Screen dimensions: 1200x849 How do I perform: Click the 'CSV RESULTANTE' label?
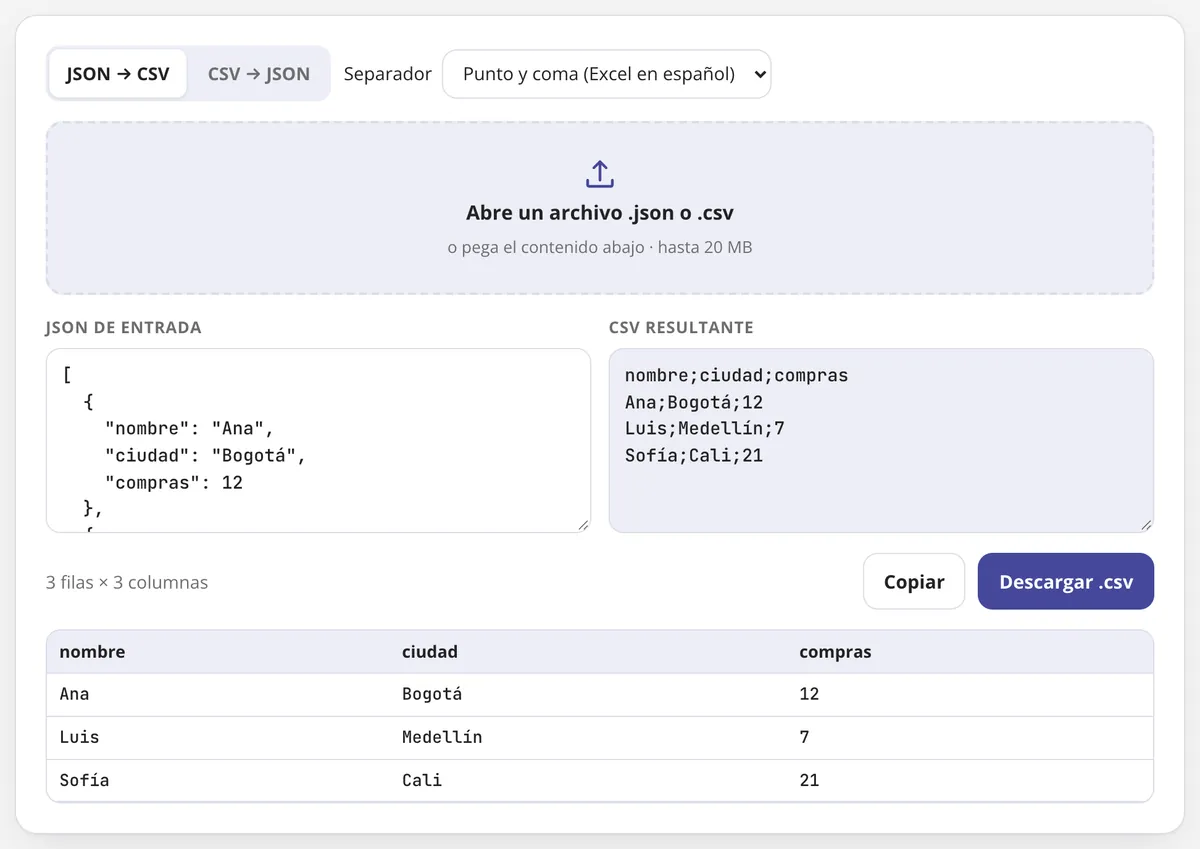tap(681, 328)
